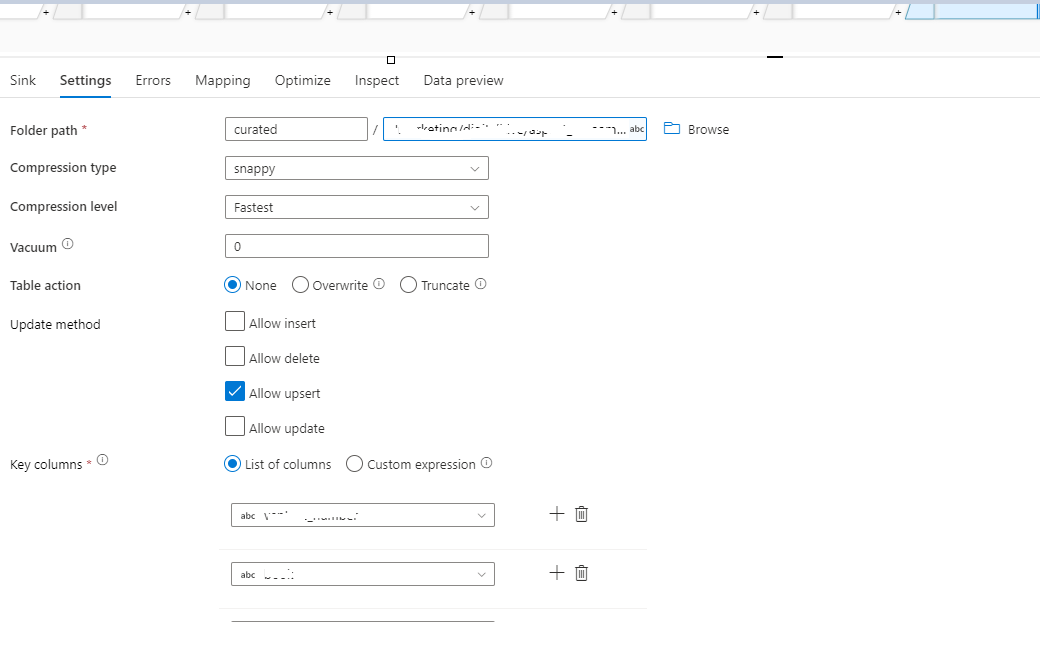Add key column after second row
Viewport: 1040px width, 652px height.
point(557,573)
